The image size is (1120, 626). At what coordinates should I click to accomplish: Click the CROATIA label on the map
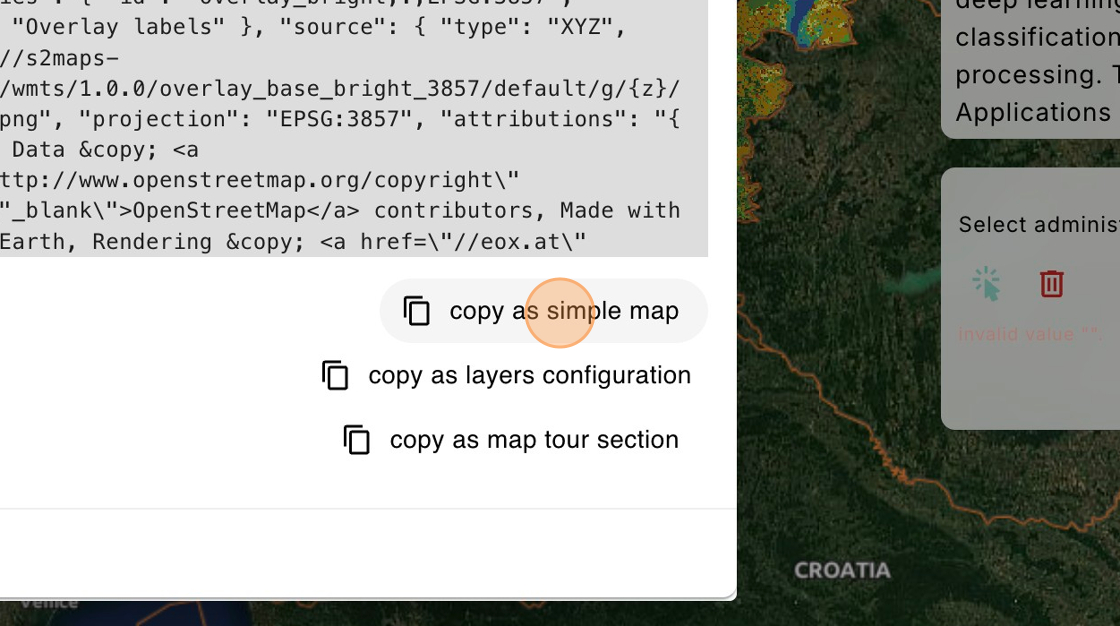(x=841, y=570)
